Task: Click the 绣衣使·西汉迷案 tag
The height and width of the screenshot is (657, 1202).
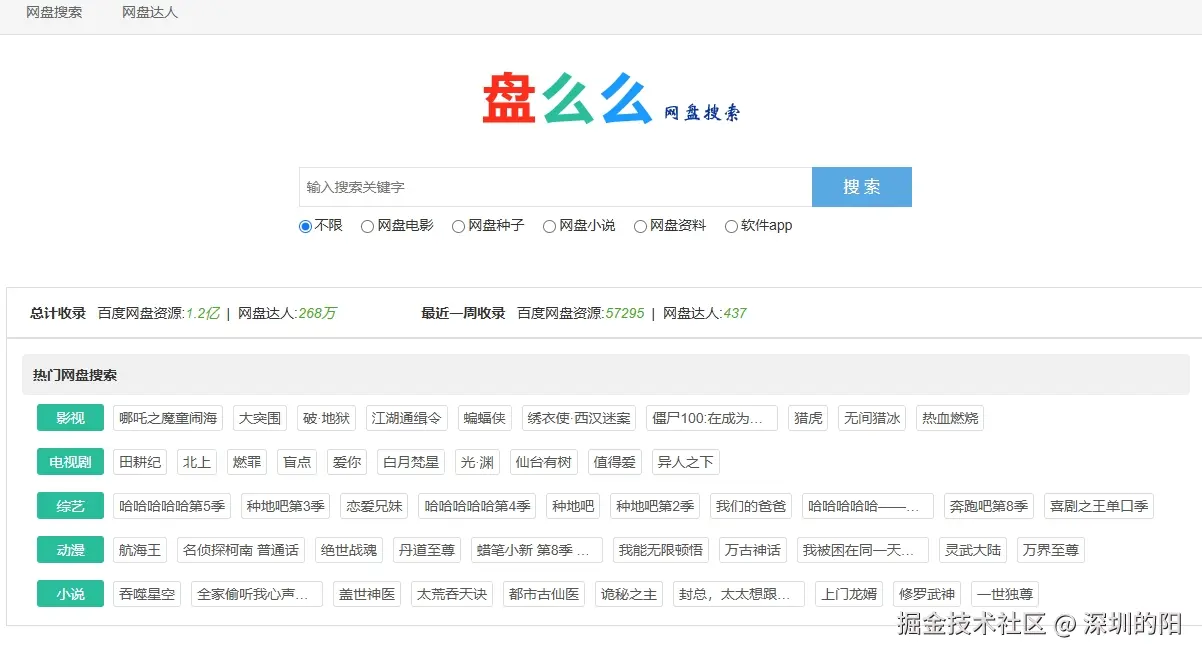Action: pos(579,418)
